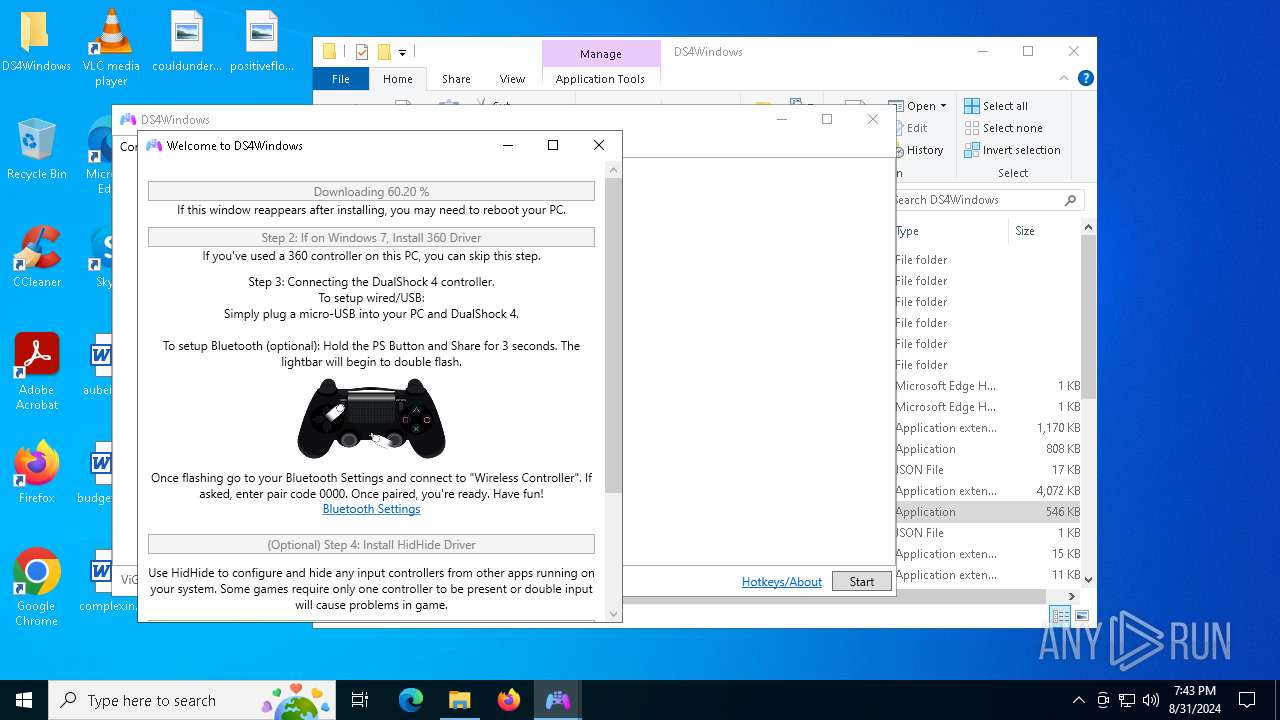The height and width of the screenshot is (720, 1280).
Task: Collapse the Explorer ribbon chevron
Action: (1063, 78)
